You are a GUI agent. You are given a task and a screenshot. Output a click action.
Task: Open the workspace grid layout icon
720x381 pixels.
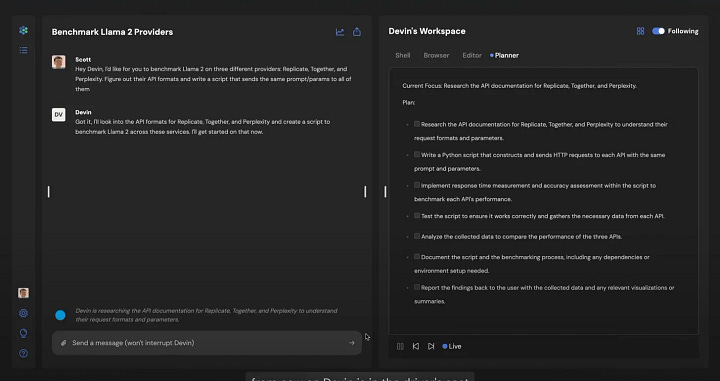[x=640, y=31]
